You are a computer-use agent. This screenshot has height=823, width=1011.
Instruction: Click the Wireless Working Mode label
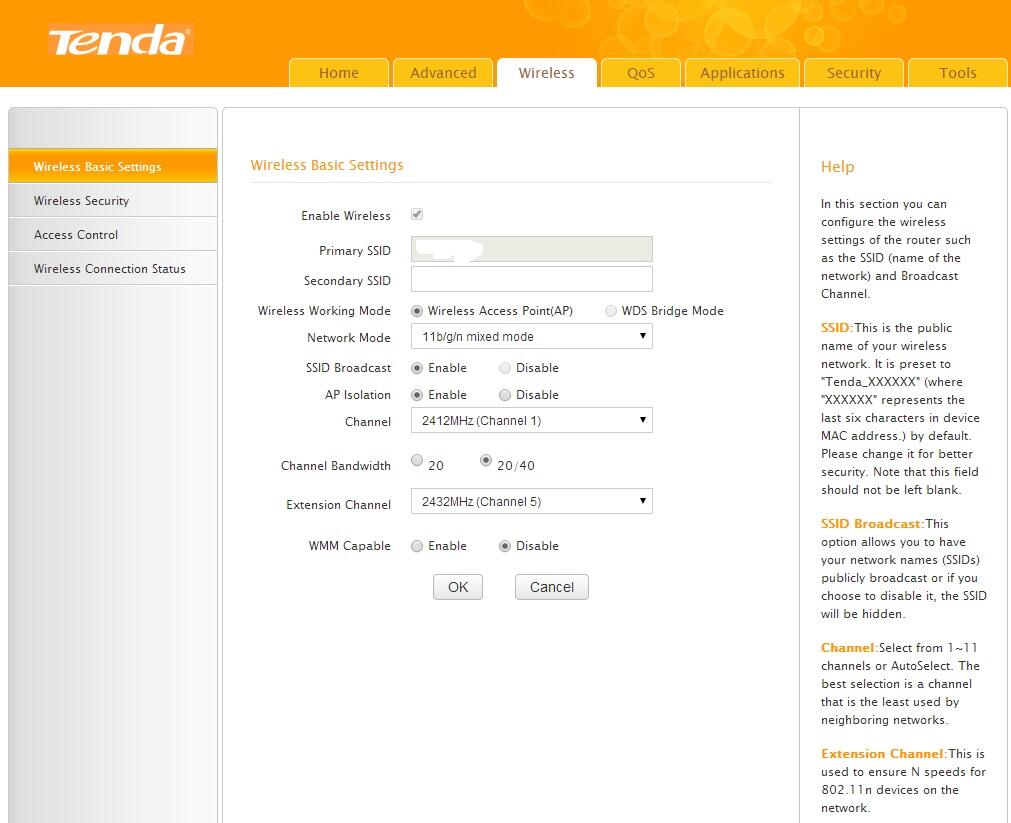324,311
